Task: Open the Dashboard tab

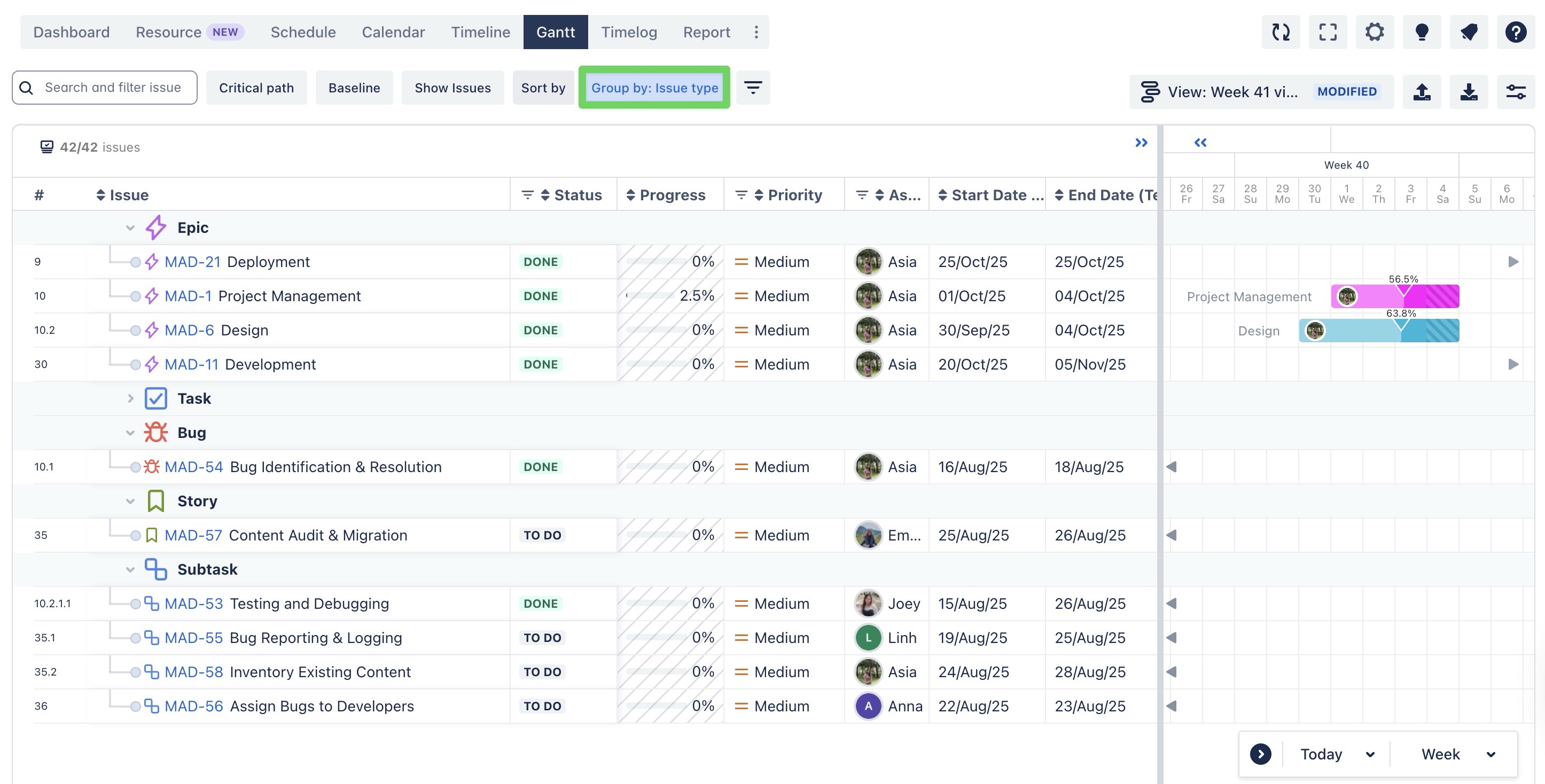Action: 72,32
